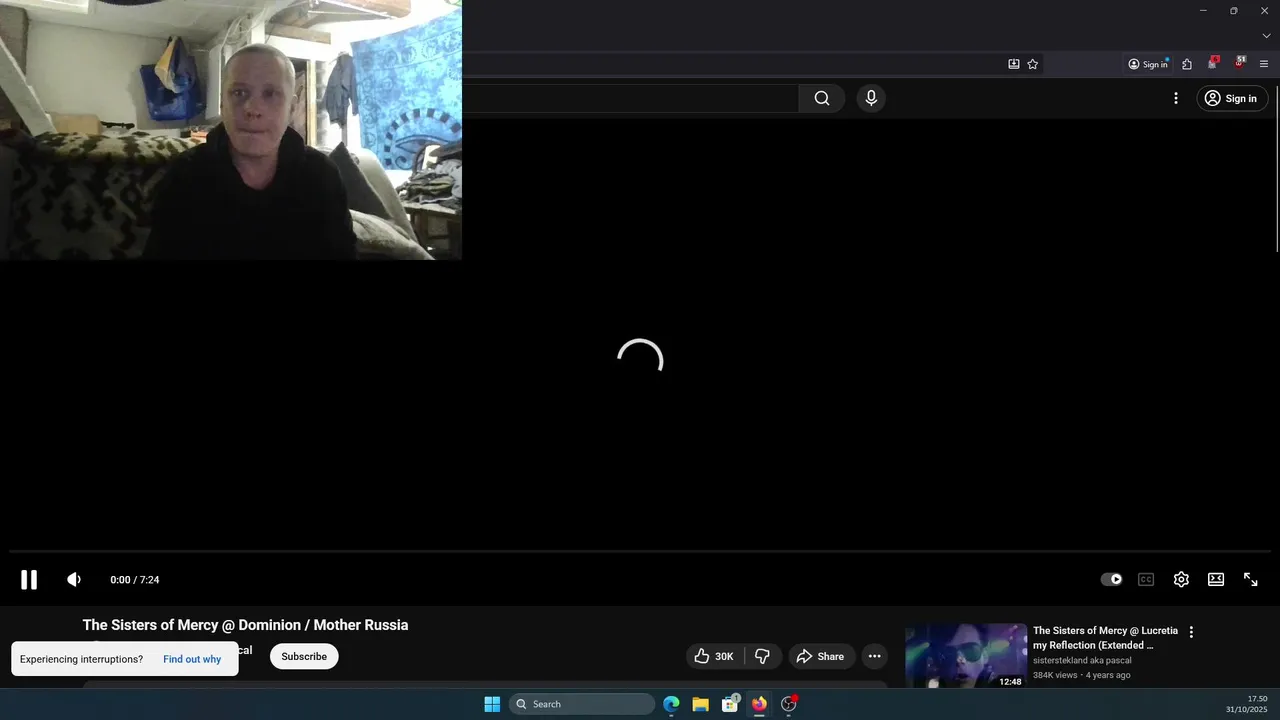The image size is (1280, 720).
Task: Open Microsoft Edge from taskbar
Action: point(671,704)
